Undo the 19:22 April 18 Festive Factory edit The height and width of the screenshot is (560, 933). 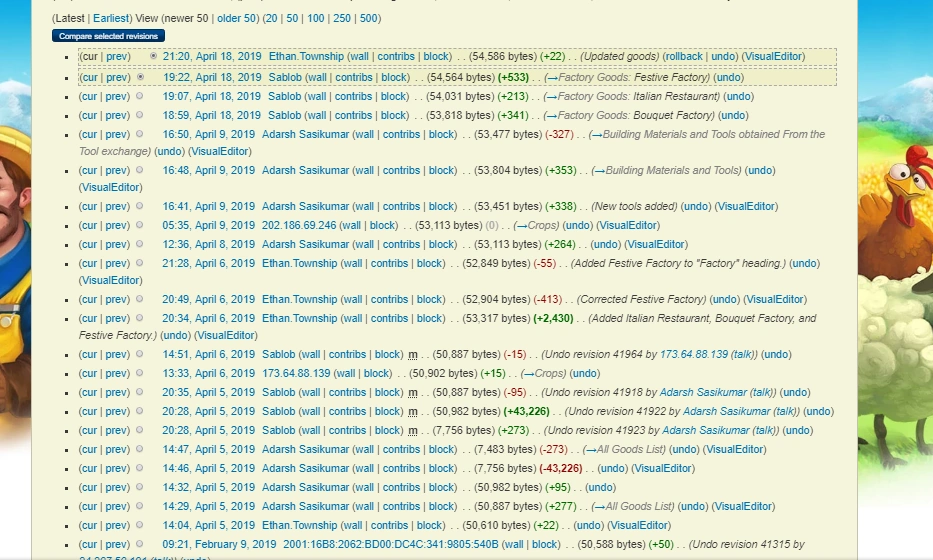(x=728, y=77)
